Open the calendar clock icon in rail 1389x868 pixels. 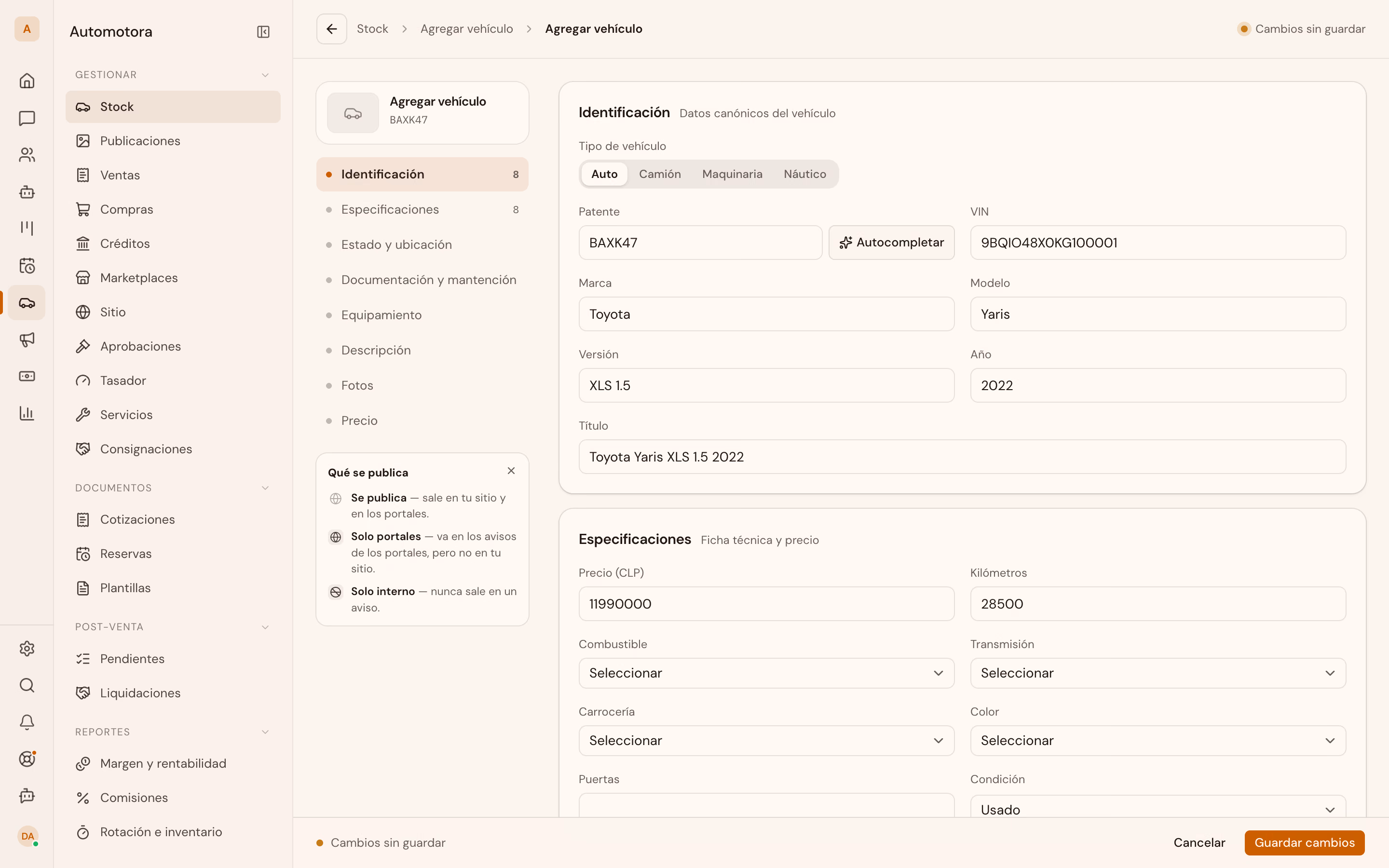(x=27, y=266)
